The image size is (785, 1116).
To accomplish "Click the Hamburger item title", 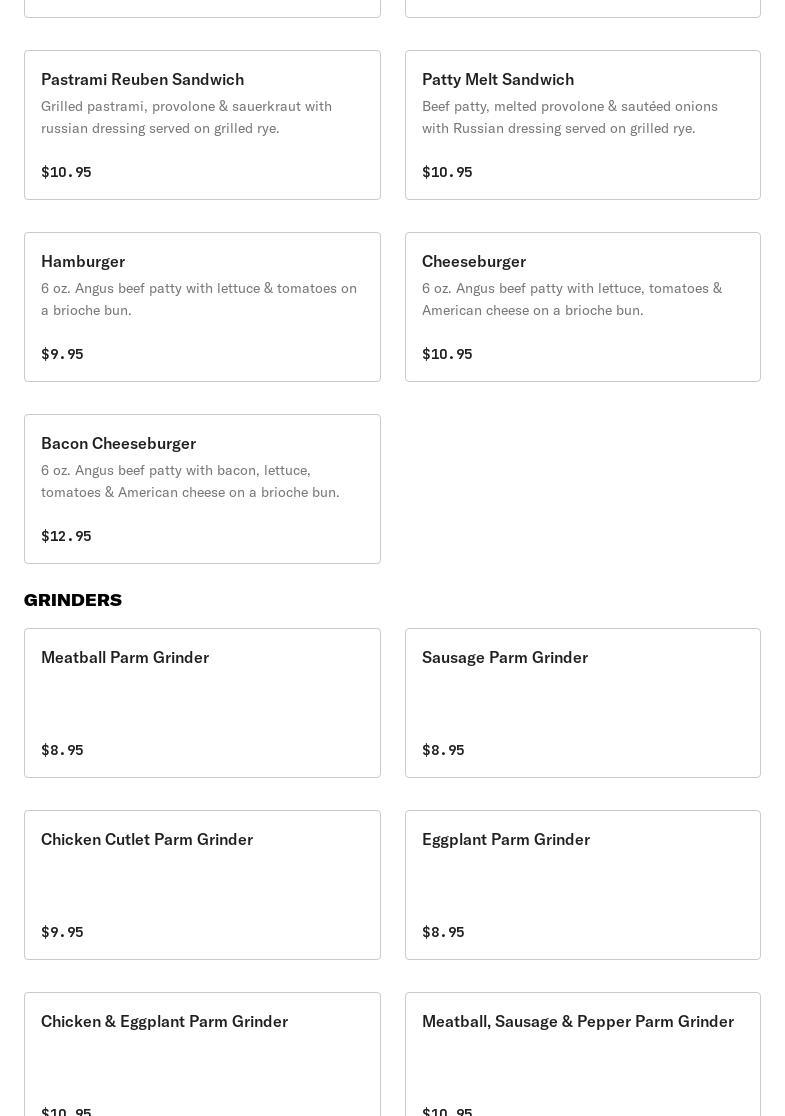I will 83,261.
